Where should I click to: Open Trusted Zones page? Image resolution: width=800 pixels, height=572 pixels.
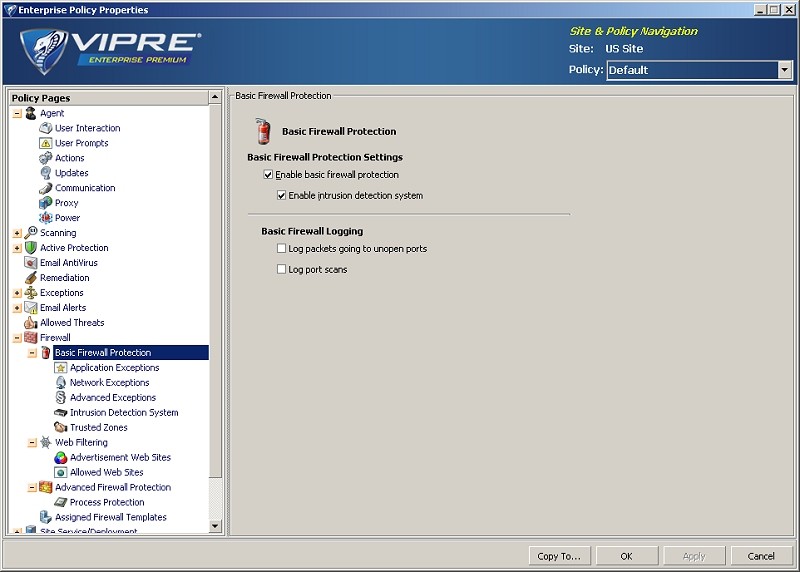point(98,428)
